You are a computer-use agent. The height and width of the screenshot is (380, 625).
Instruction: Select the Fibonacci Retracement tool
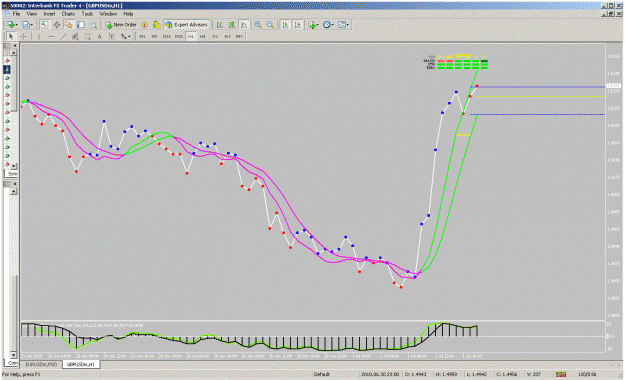tap(87, 36)
